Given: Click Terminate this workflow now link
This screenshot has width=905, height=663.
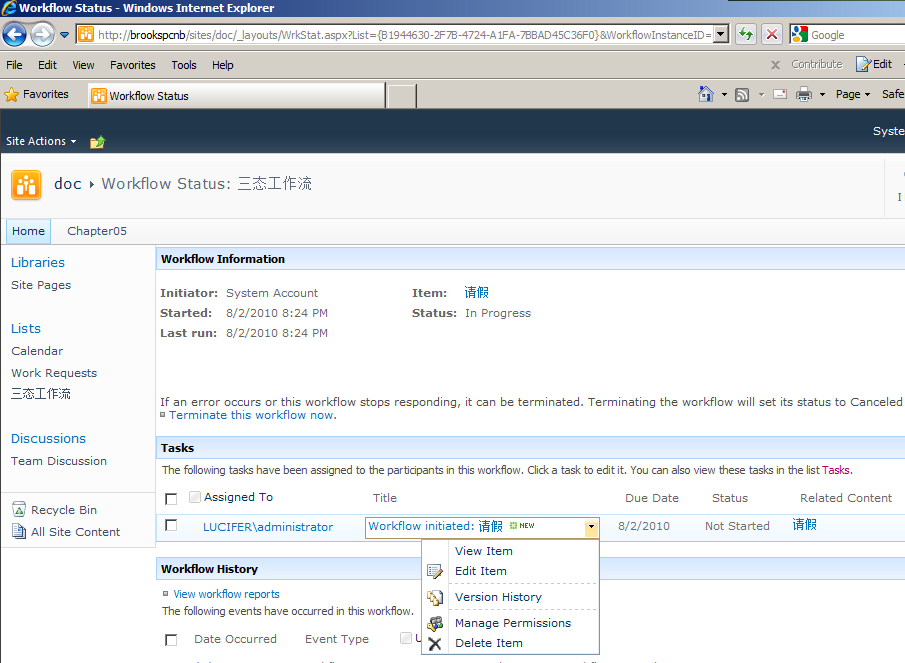Looking at the screenshot, I should pyautogui.click(x=252, y=415).
